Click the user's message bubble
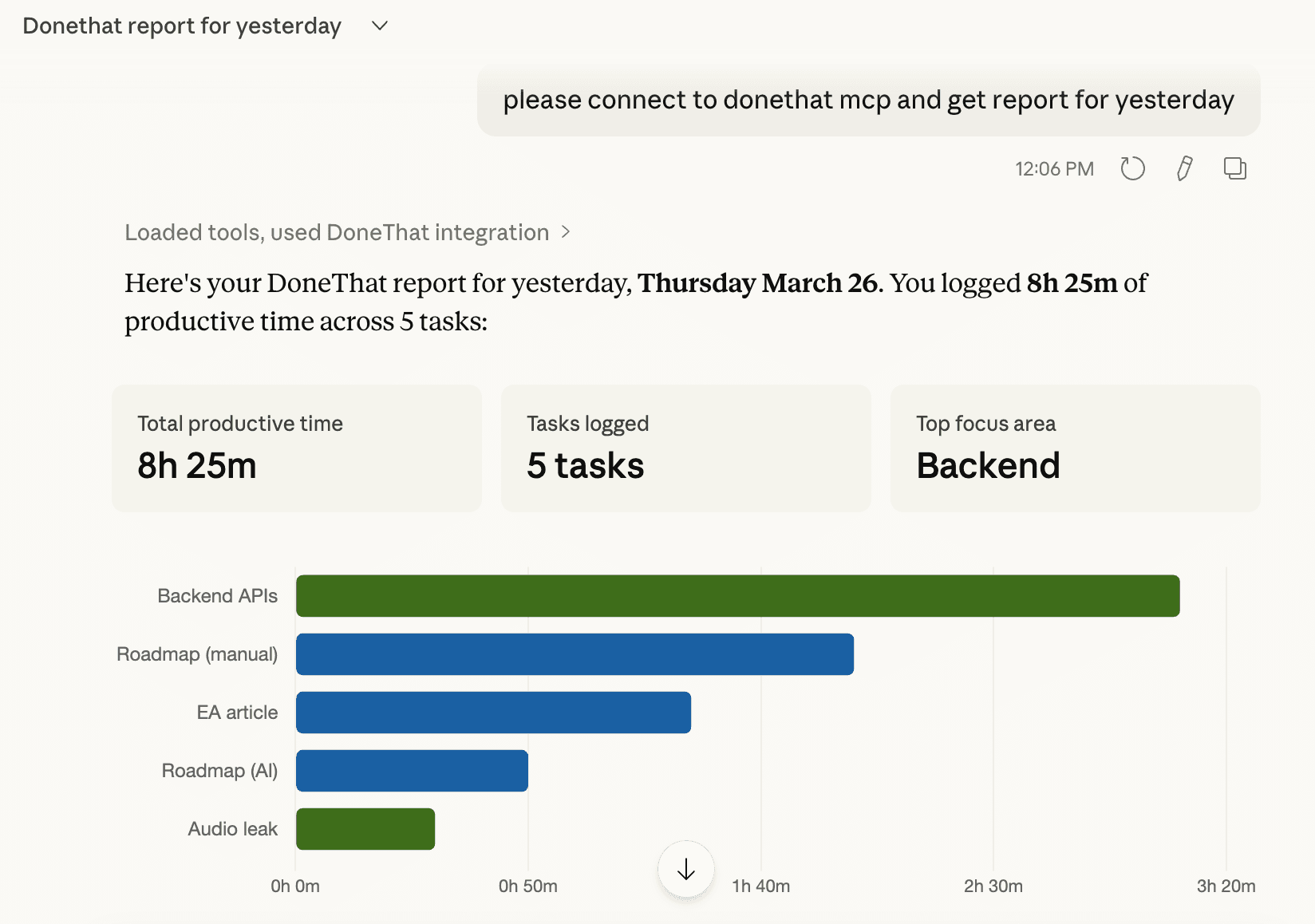The image size is (1315, 924). [x=868, y=100]
